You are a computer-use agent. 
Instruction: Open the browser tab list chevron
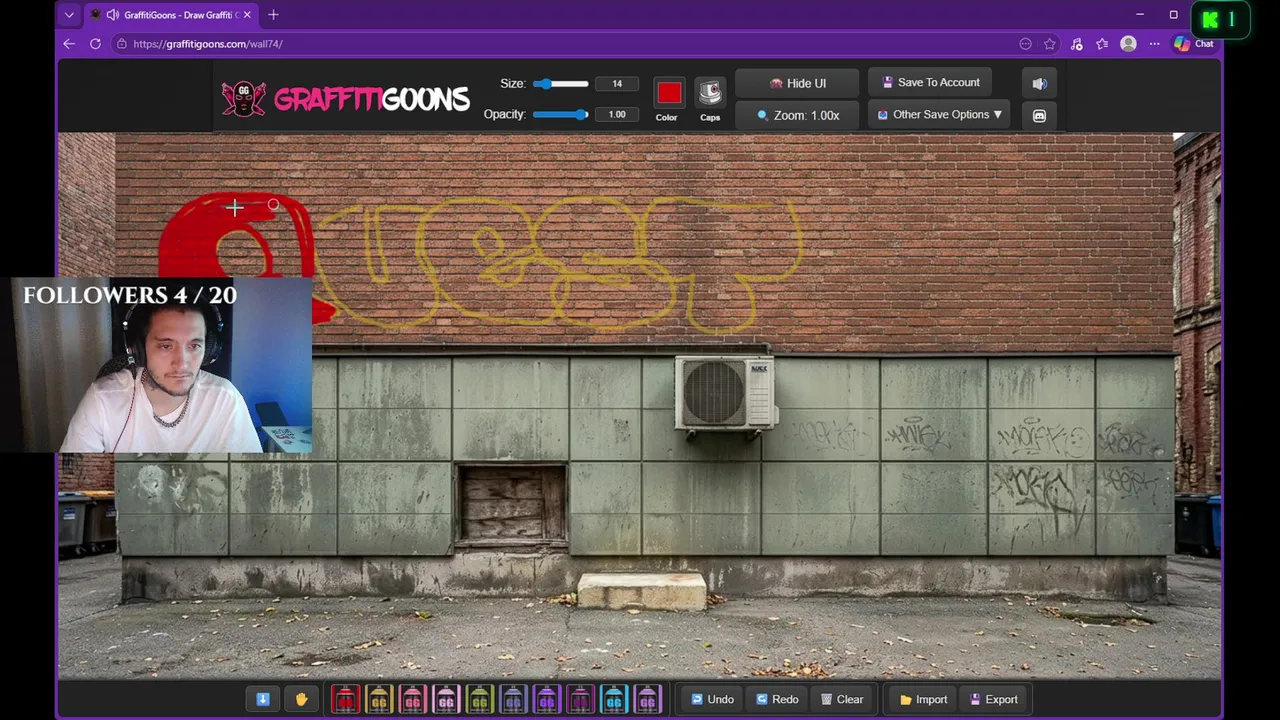click(68, 15)
